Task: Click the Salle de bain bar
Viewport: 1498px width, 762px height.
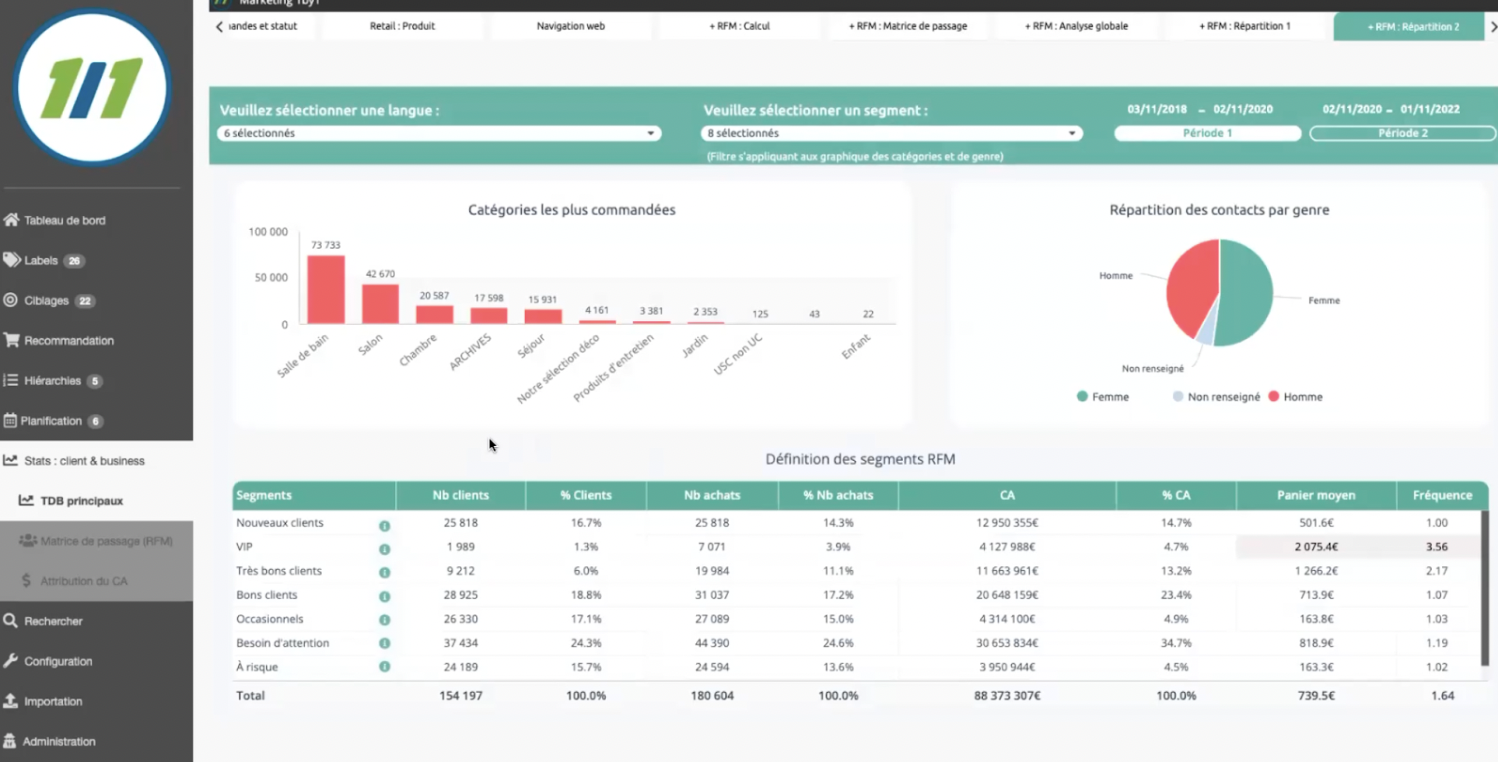Action: (x=326, y=290)
